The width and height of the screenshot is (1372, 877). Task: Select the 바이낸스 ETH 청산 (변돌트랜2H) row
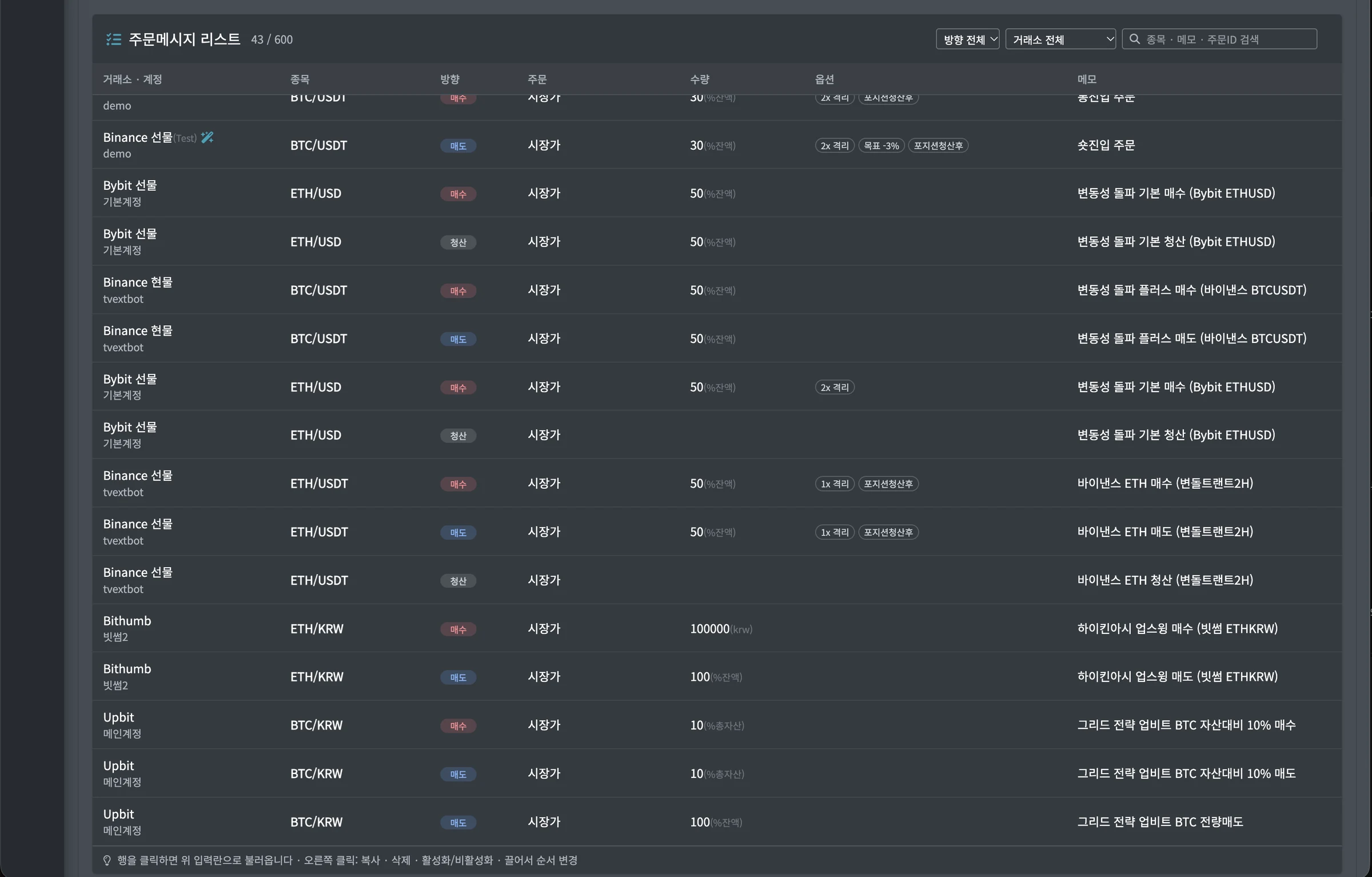pos(717,580)
